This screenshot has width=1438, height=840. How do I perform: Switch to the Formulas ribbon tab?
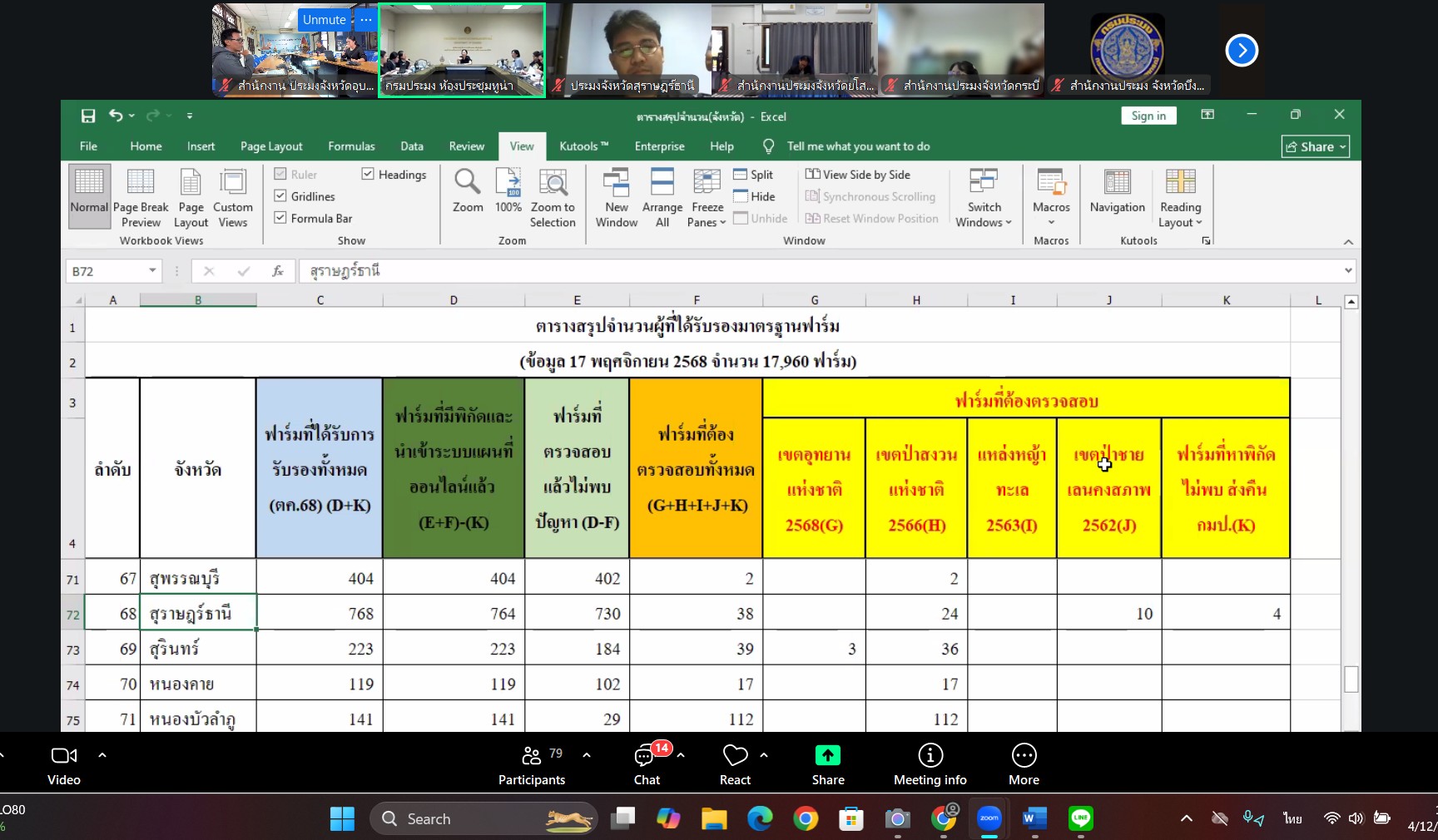coord(351,146)
